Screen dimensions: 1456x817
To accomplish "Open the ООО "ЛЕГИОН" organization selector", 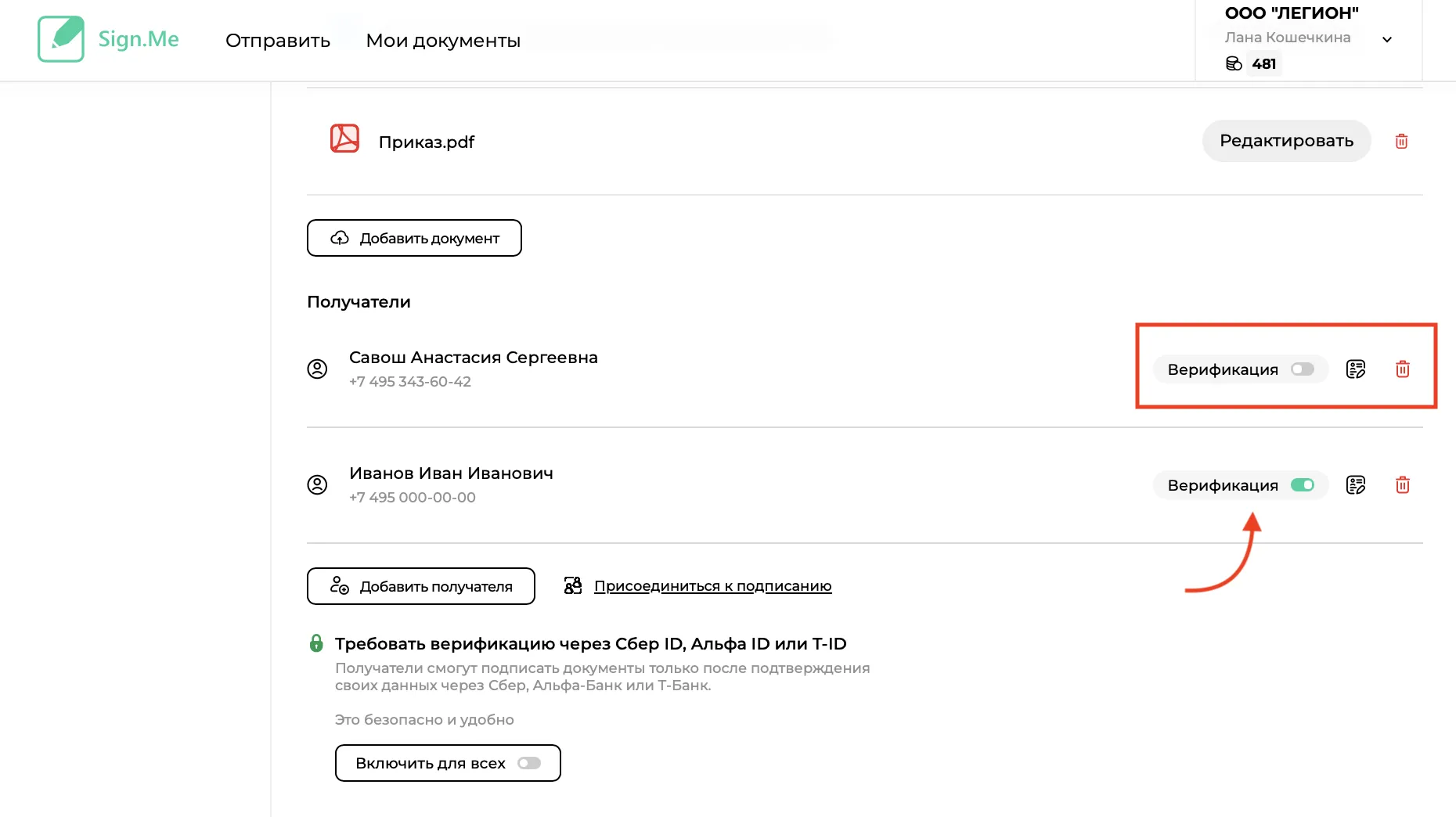I will pyautogui.click(x=1292, y=13).
